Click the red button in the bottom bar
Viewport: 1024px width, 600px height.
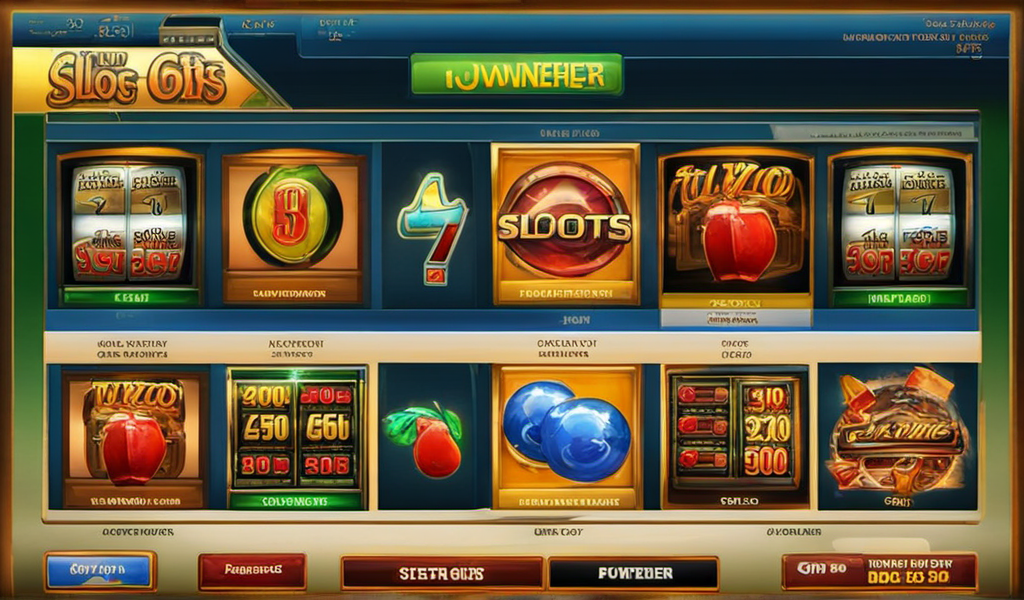[x=252, y=571]
